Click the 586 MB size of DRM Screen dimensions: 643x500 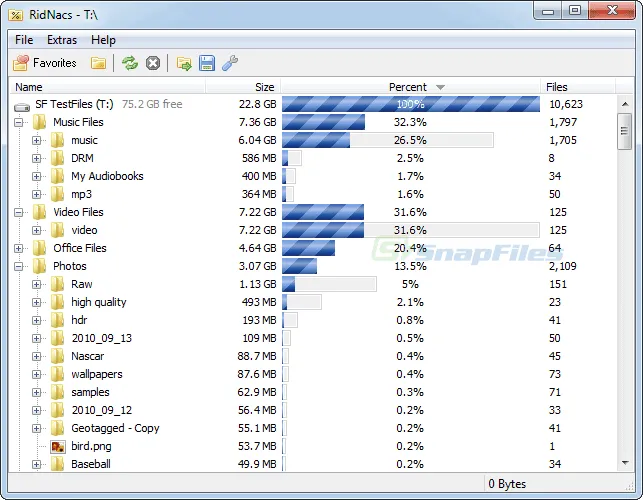coord(259,158)
